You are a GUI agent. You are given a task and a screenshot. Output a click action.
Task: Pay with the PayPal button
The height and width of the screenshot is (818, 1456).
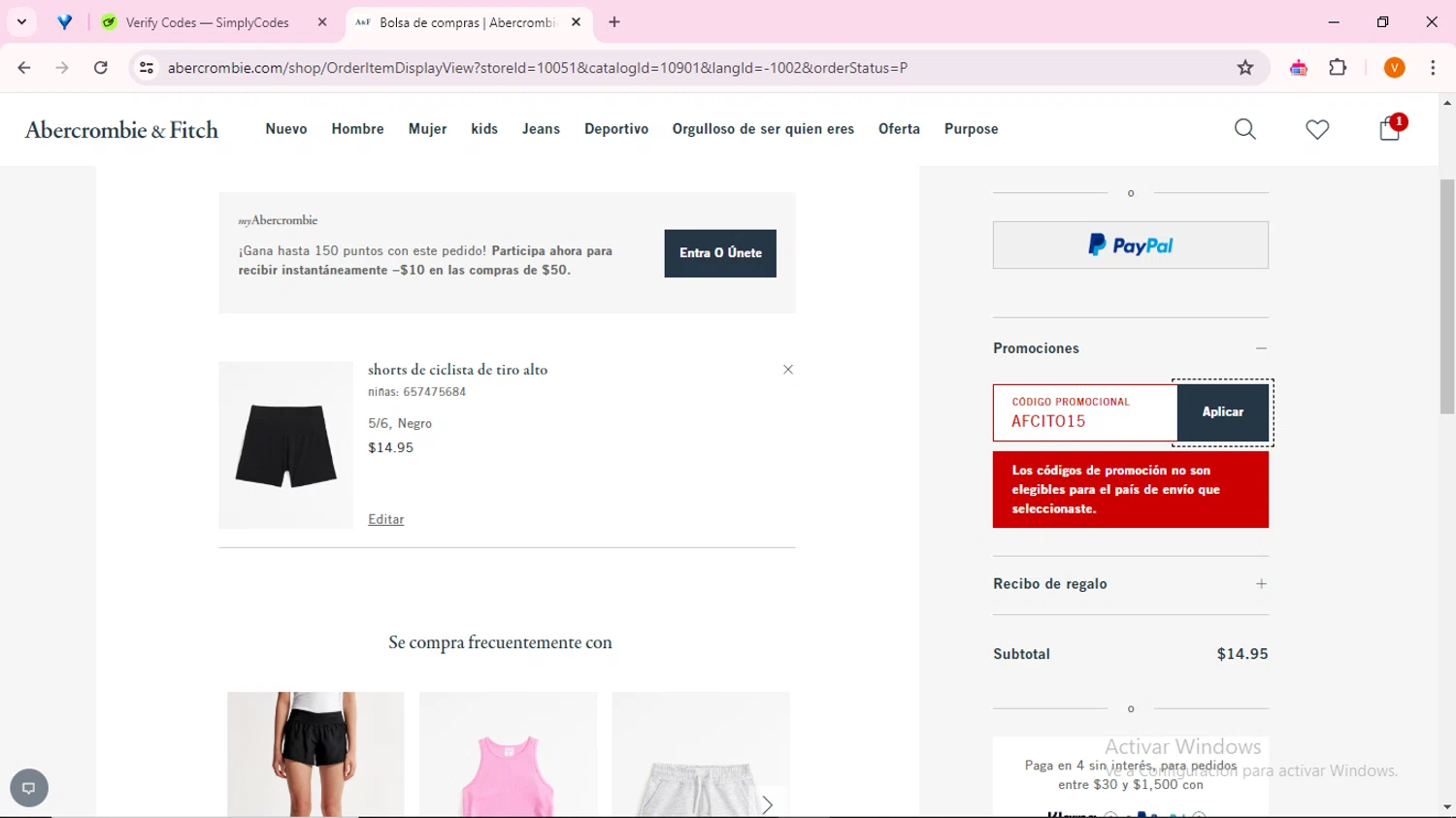[1131, 245]
